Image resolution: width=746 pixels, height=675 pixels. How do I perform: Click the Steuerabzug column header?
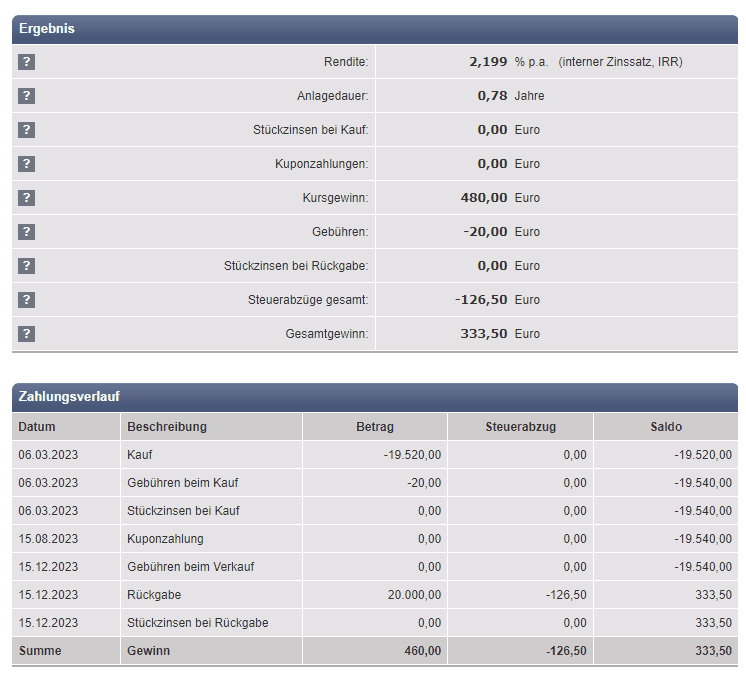[x=520, y=427]
